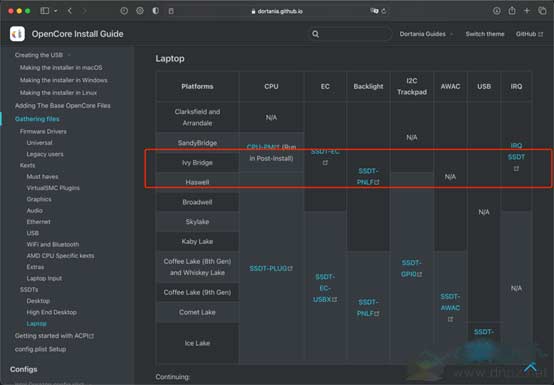Open SSDT-AWAC link in AWAC column
The height and width of the screenshot is (385, 554).
[x=450, y=307]
